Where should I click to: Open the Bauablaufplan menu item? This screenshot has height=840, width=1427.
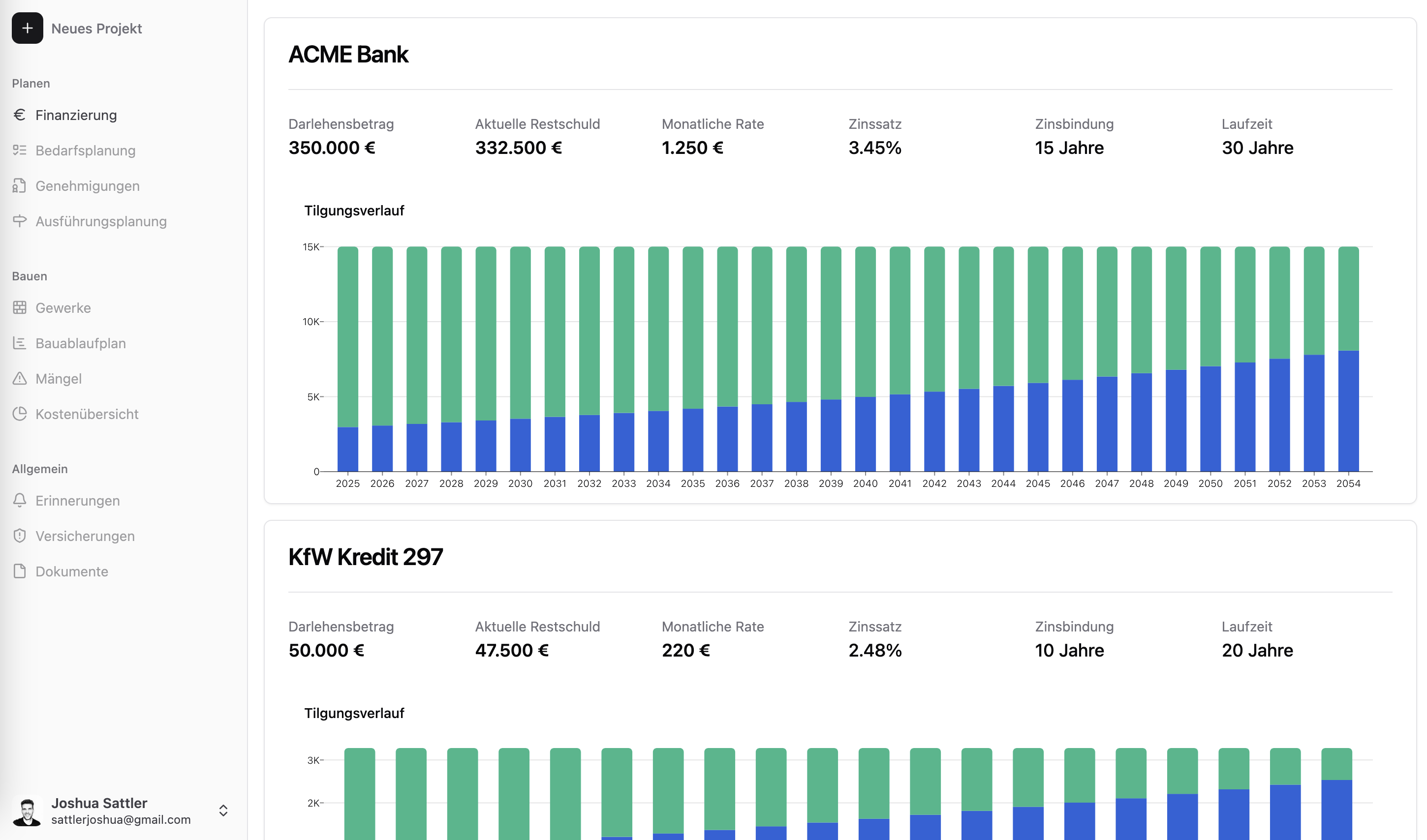tap(80, 343)
